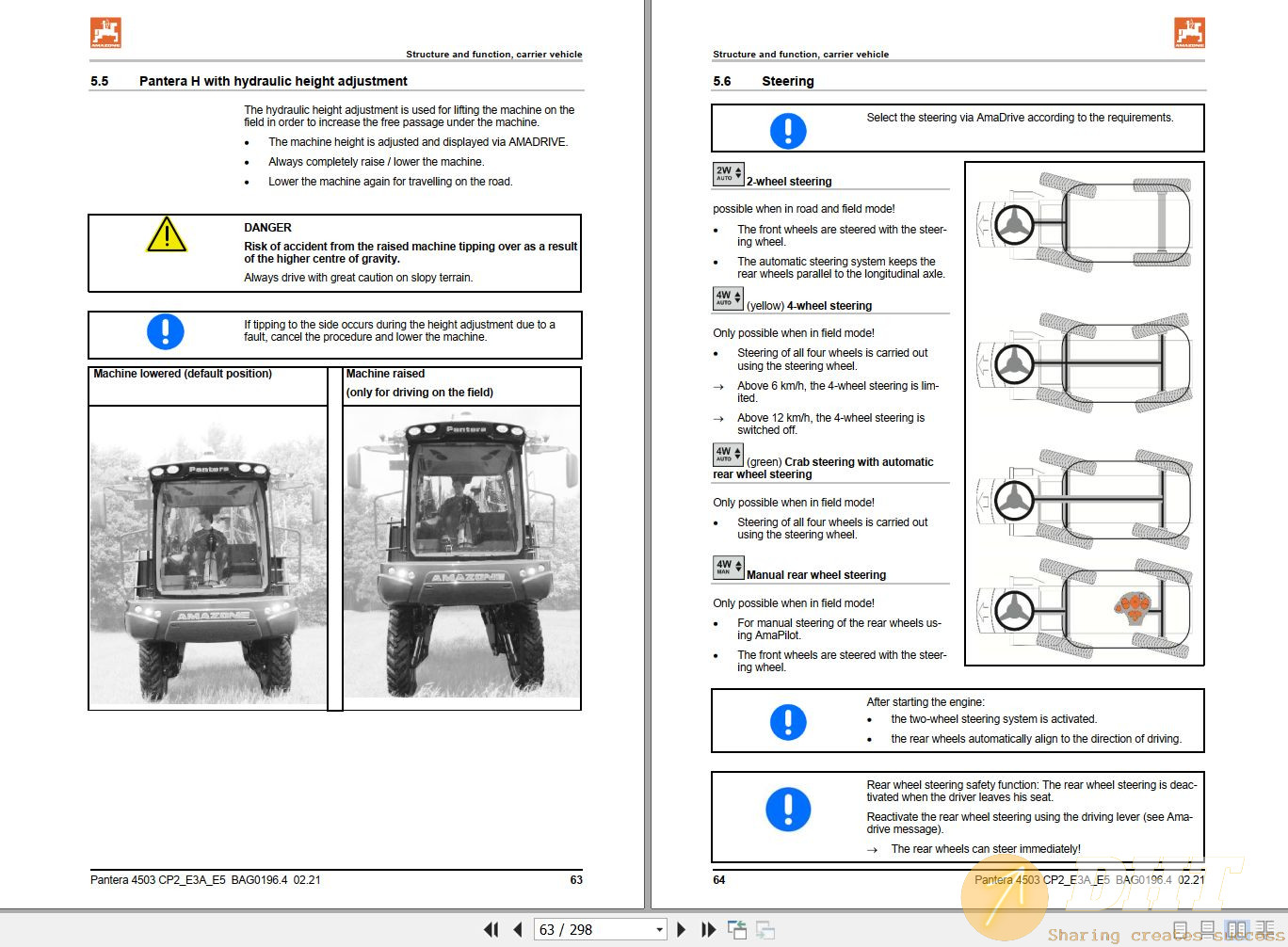Jump to the last page
This screenshot has width=1288, height=947.
(x=708, y=929)
